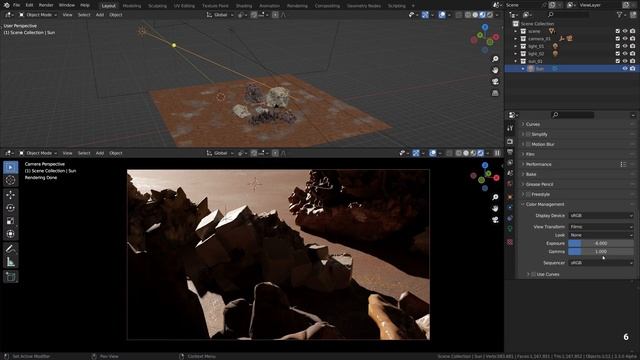Open the File menu

(16, 5)
